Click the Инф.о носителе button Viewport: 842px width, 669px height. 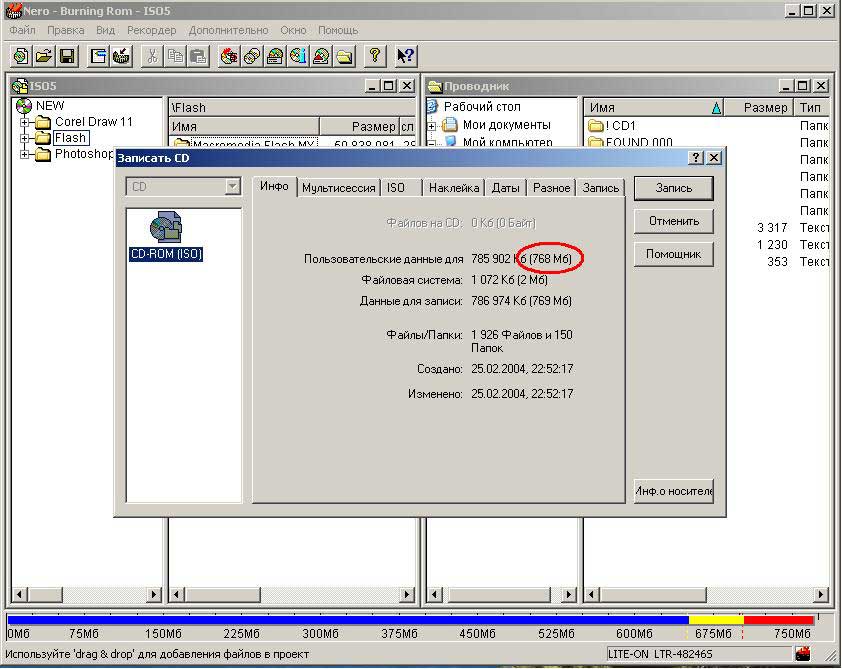point(674,491)
